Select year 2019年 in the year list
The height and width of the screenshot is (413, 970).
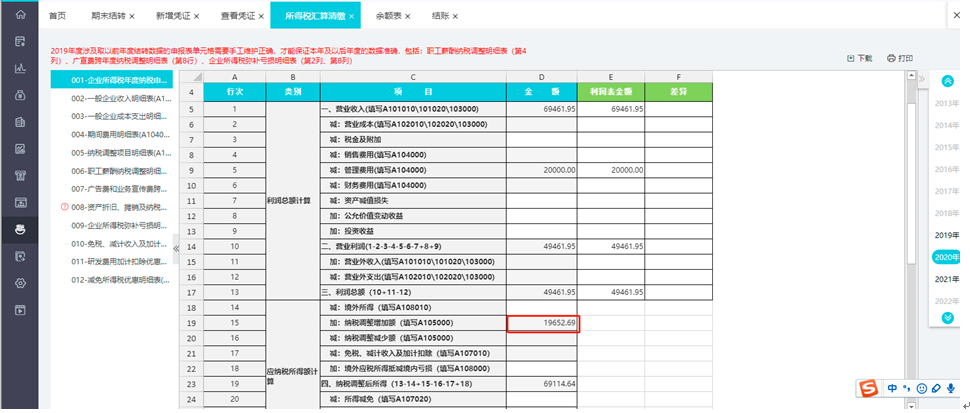click(947, 235)
